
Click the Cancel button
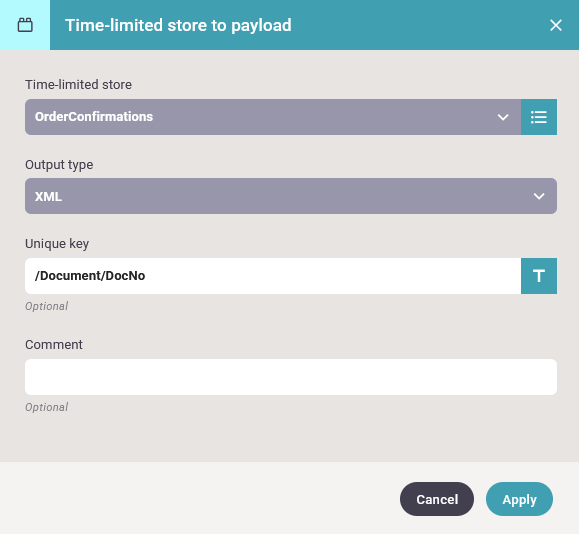(437, 499)
